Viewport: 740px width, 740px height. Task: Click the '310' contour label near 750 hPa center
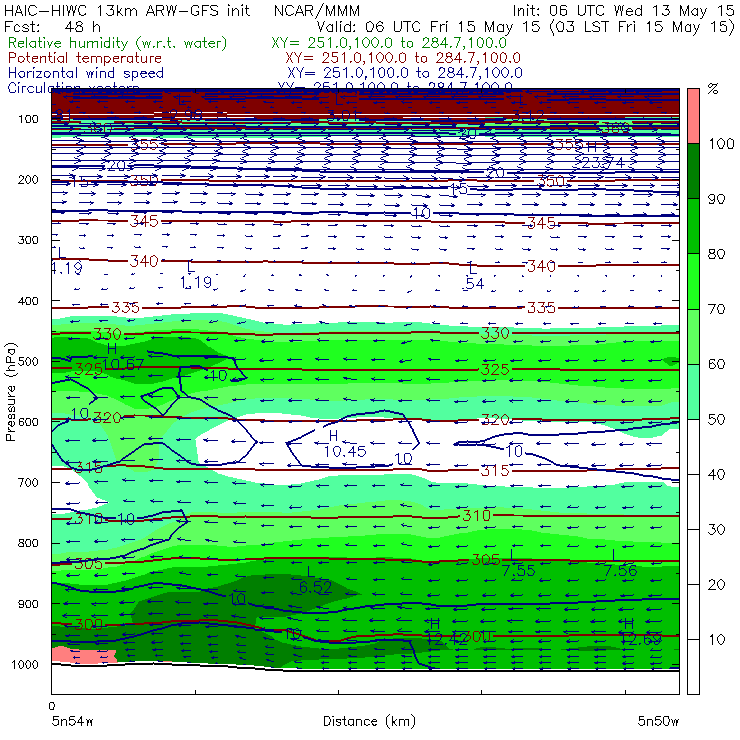coord(476,515)
